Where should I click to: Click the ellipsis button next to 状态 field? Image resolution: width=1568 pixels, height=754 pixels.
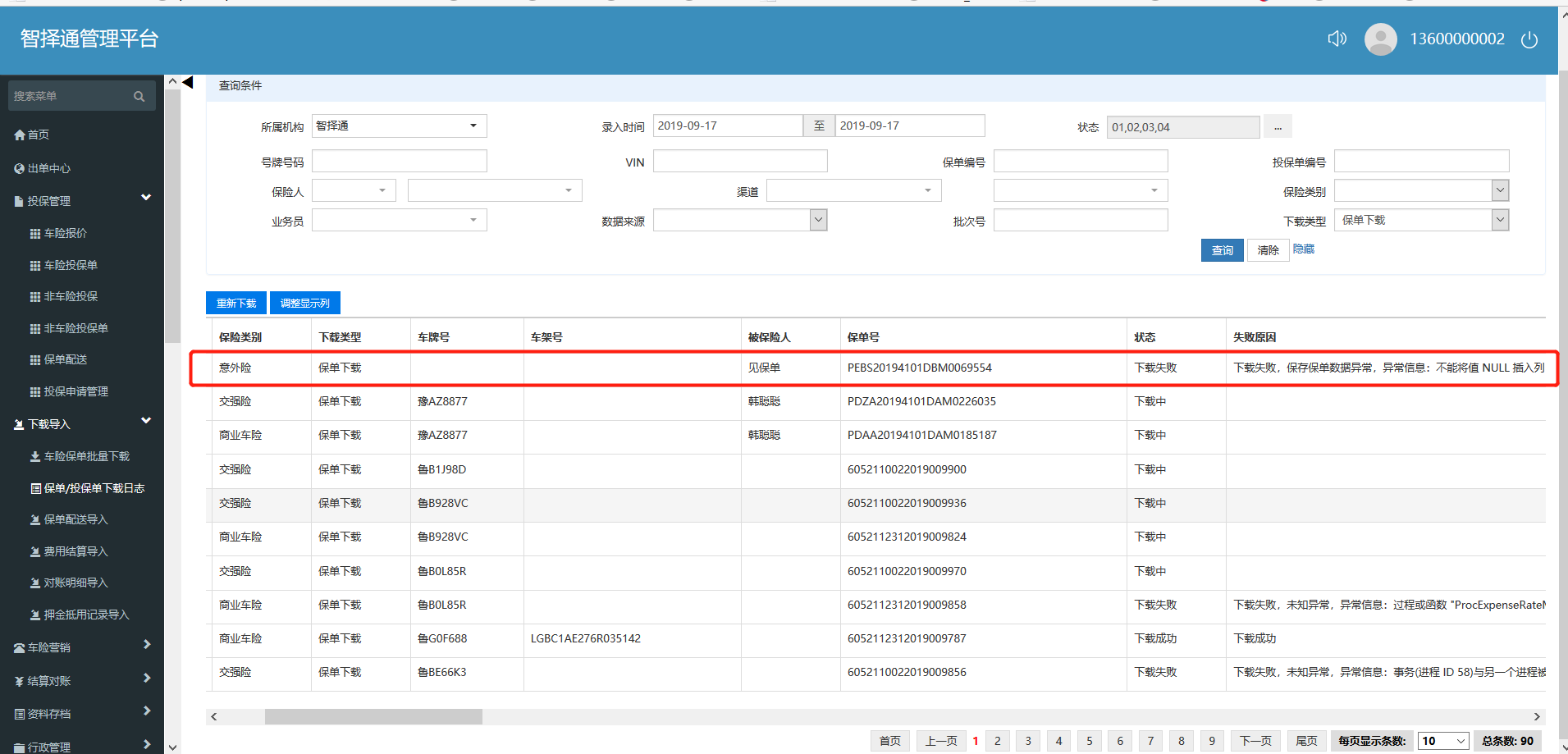[1278, 127]
